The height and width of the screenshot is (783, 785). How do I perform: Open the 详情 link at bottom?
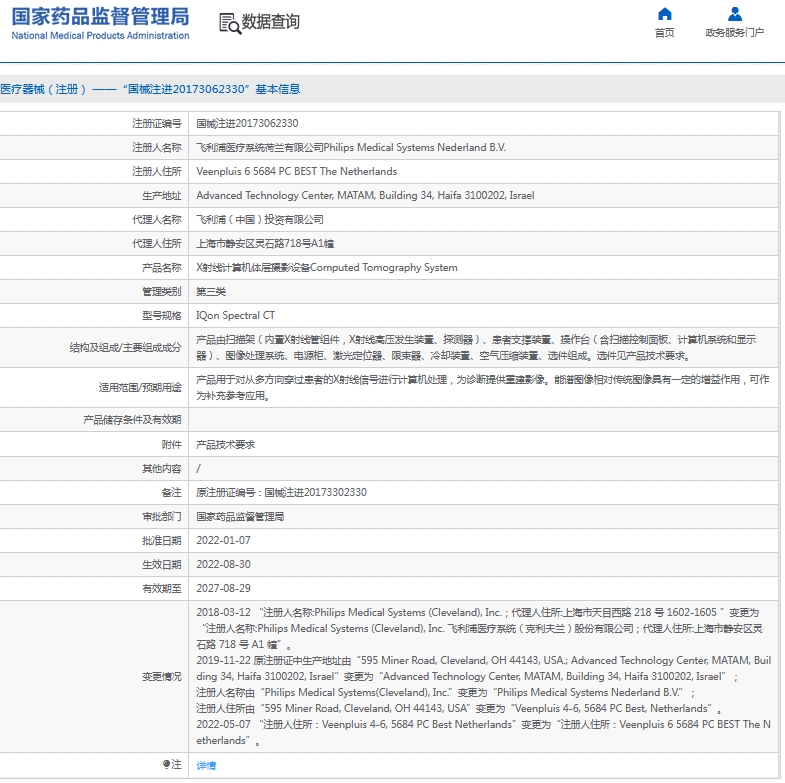[x=206, y=765]
